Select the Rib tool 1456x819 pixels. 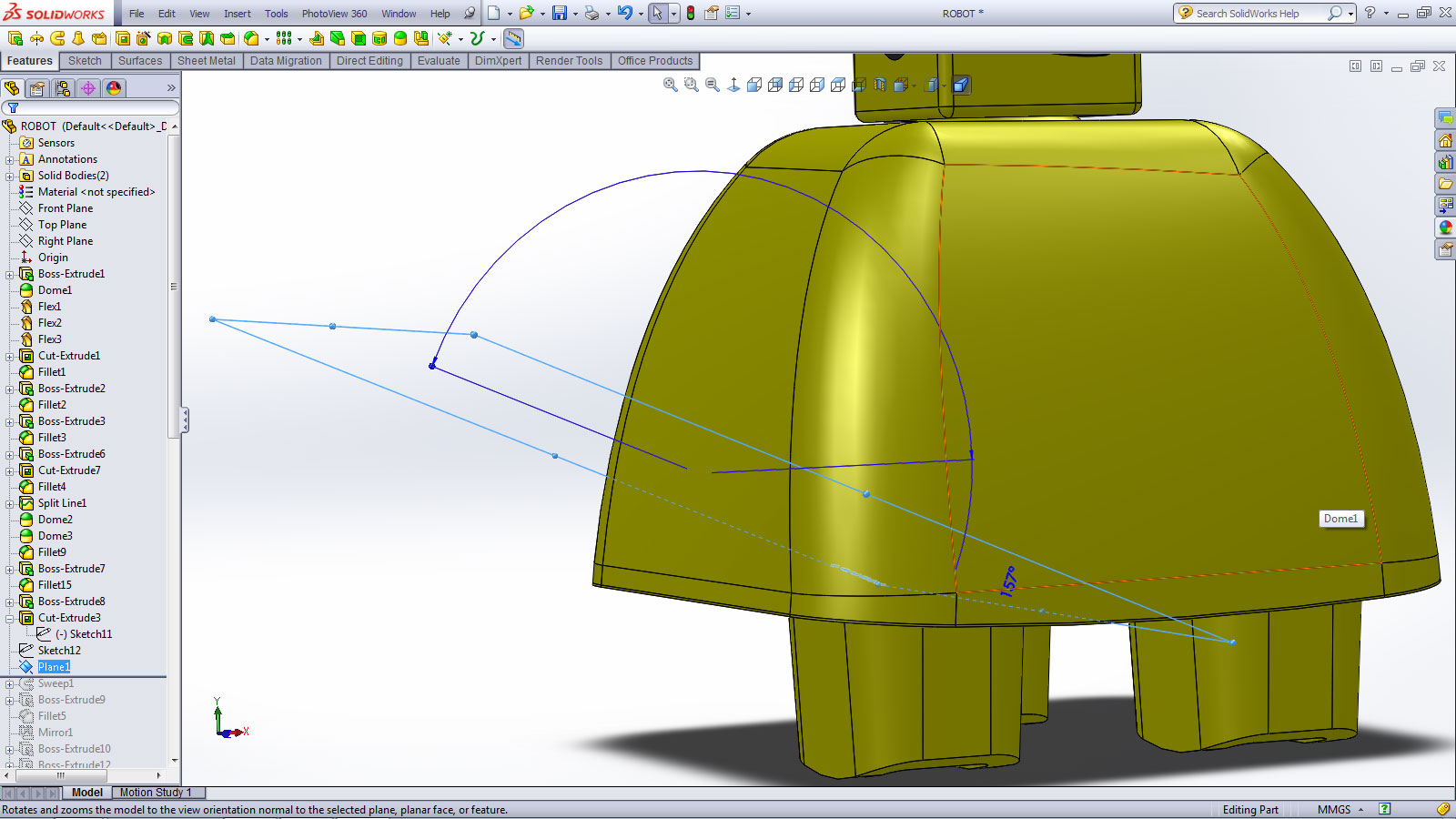[x=317, y=38]
